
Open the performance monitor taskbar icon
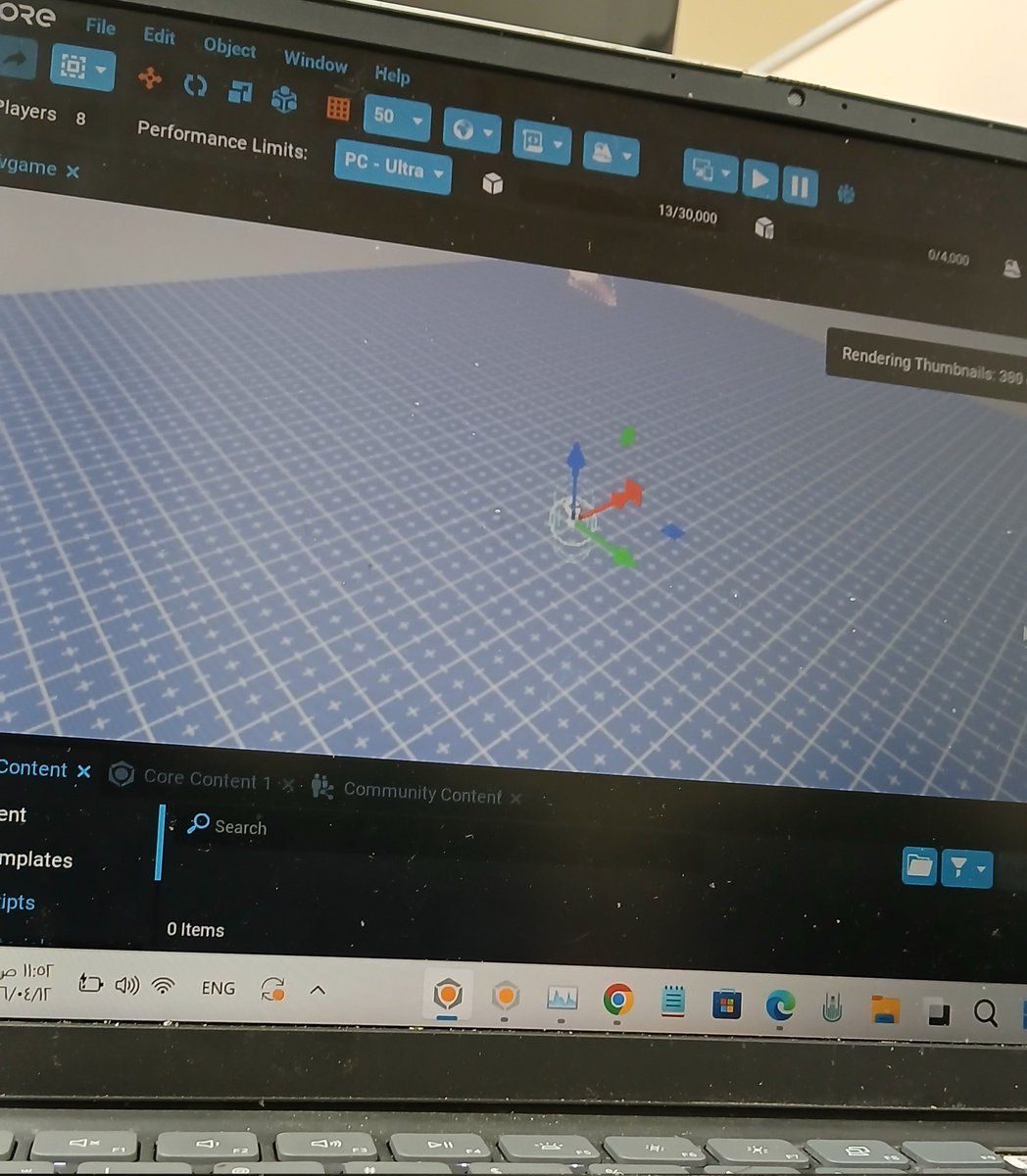click(x=562, y=999)
